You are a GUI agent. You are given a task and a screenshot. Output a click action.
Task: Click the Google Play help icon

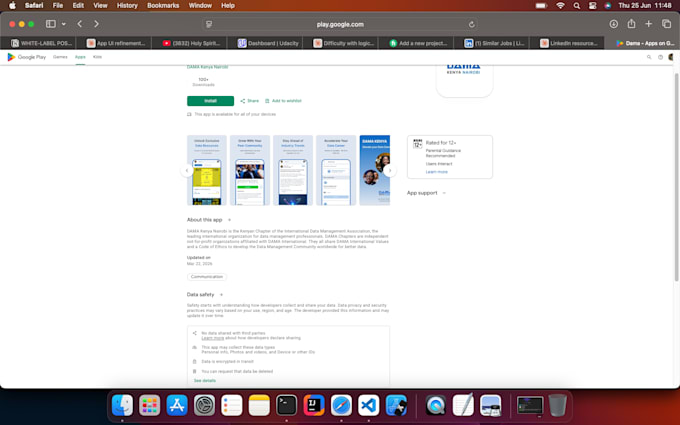tap(660, 57)
